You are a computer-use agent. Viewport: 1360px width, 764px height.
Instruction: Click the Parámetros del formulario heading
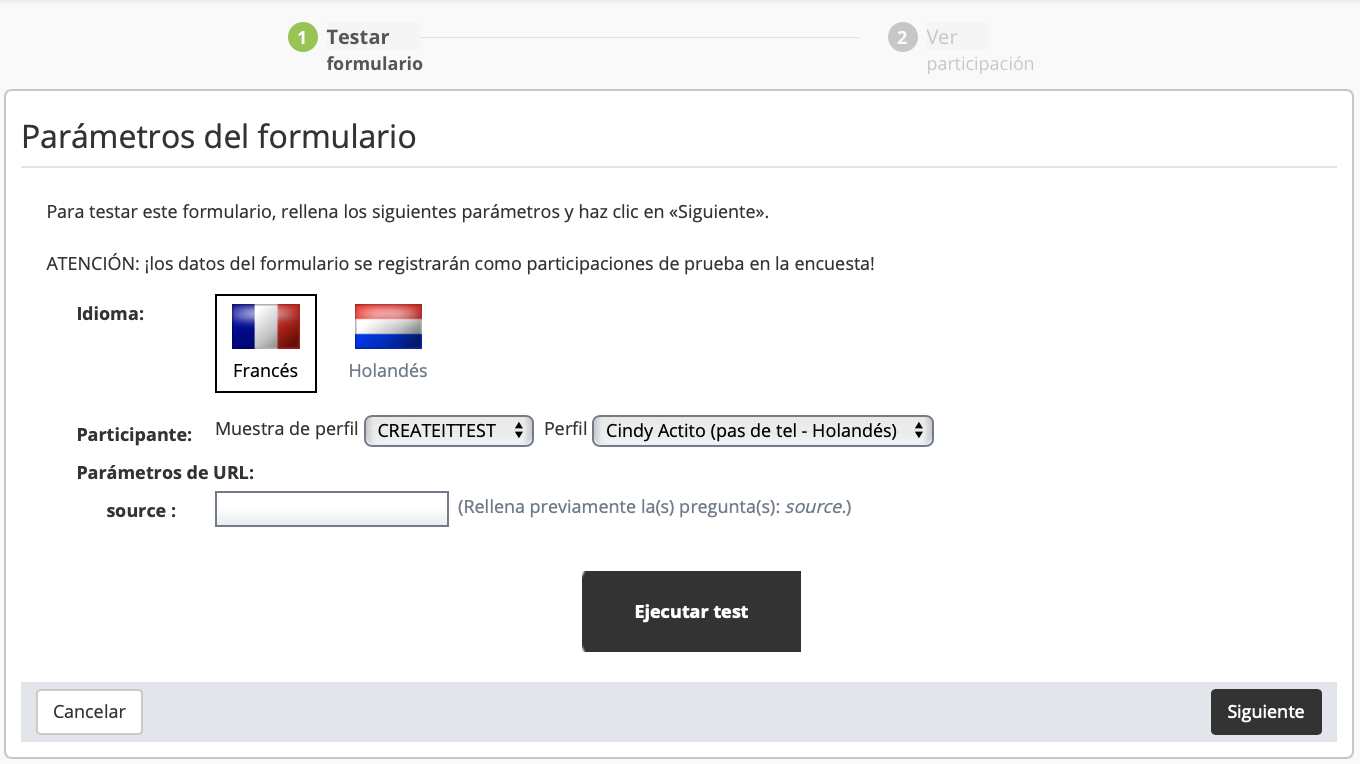[219, 136]
